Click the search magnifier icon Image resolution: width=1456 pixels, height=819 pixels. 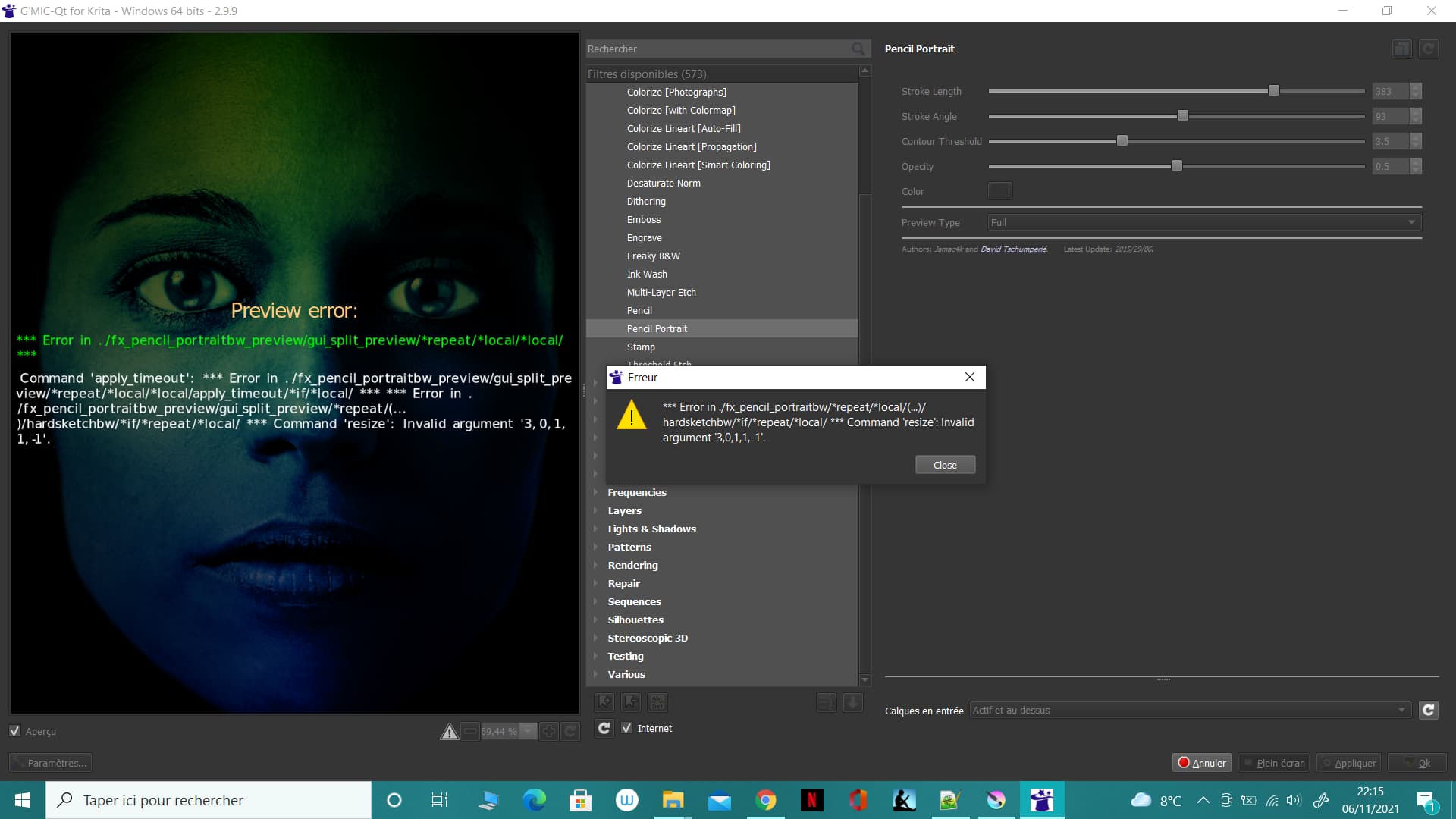pyautogui.click(x=858, y=49)
